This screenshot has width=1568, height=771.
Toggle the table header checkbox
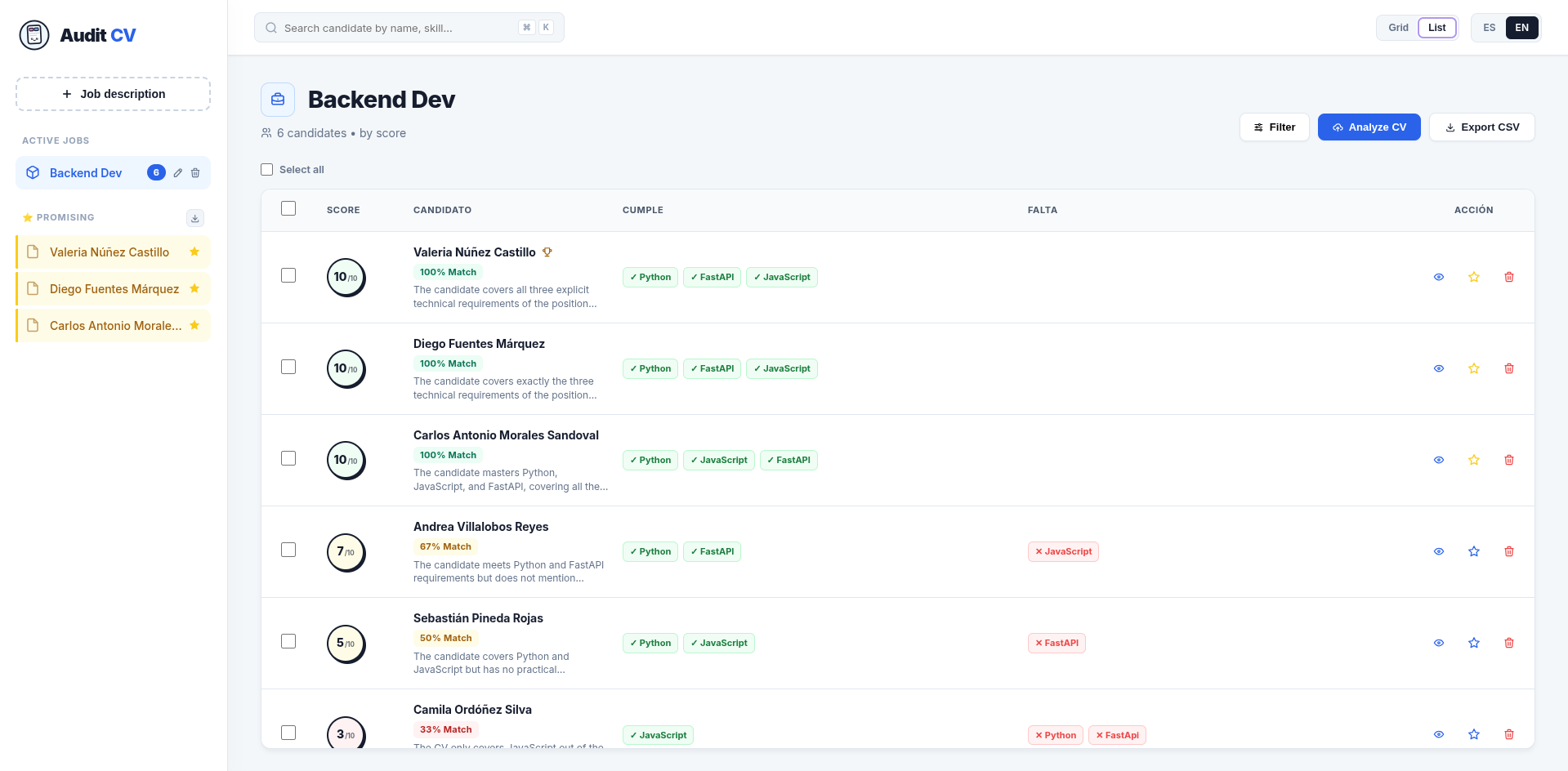[288, 208]
